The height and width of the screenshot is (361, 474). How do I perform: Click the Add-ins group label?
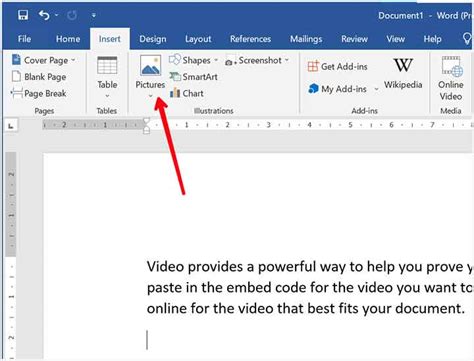click(x=364, y=111)
